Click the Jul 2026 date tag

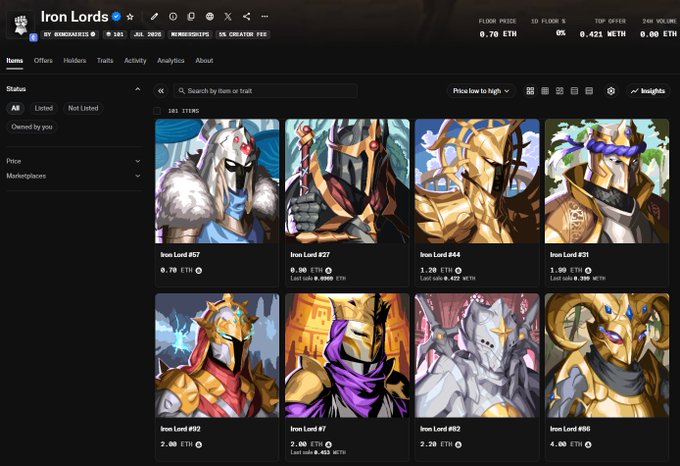pyautogui.click(x=147, y=34)
